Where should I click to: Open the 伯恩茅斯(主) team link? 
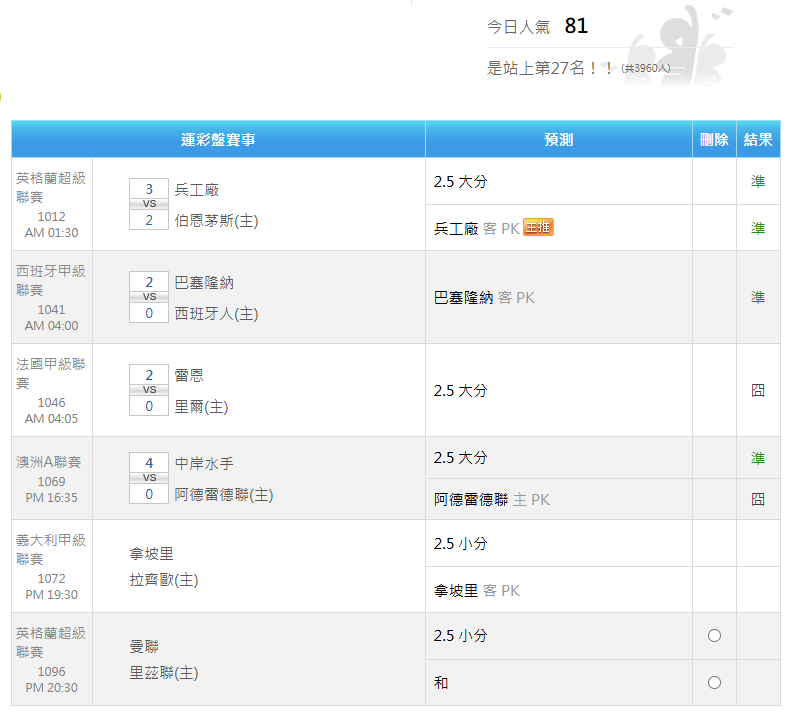pos(216,220)
